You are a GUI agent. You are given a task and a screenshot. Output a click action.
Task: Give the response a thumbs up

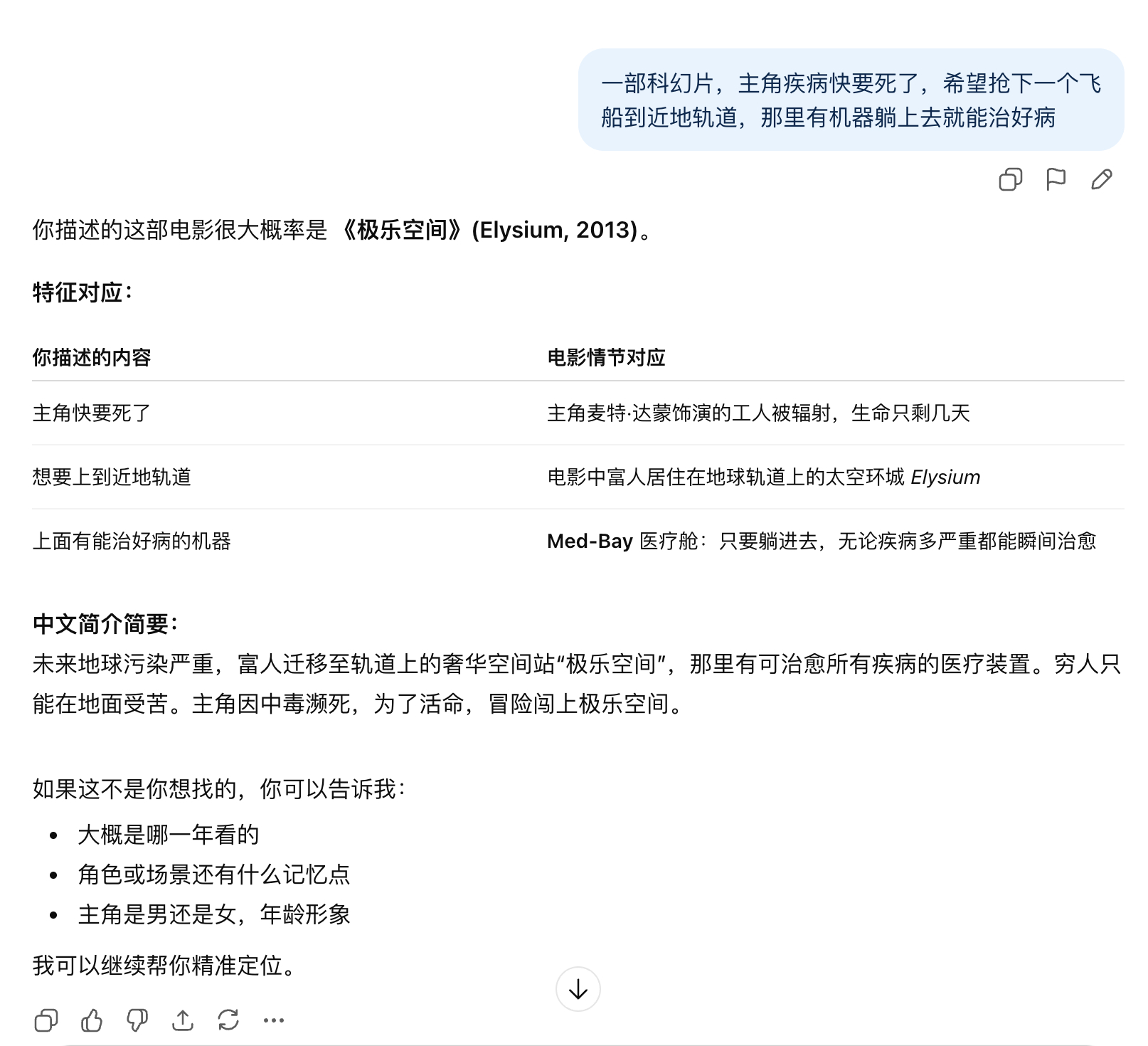[92, 1020]
